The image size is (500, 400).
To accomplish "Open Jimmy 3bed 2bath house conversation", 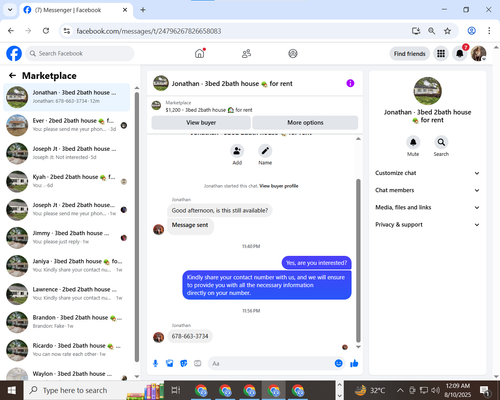I will [x=67, y=238].
